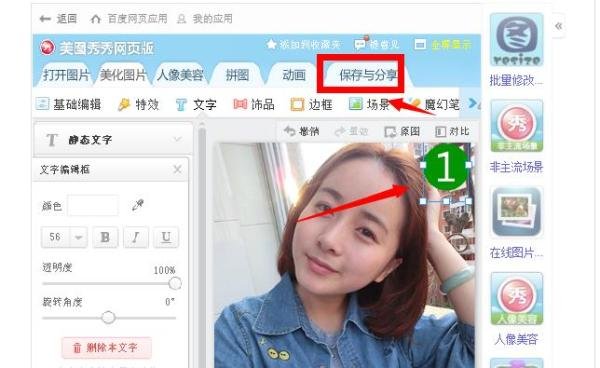Select the green number 1 text sticker
This screenshot has width=600, height=368.
coord(446,168)
